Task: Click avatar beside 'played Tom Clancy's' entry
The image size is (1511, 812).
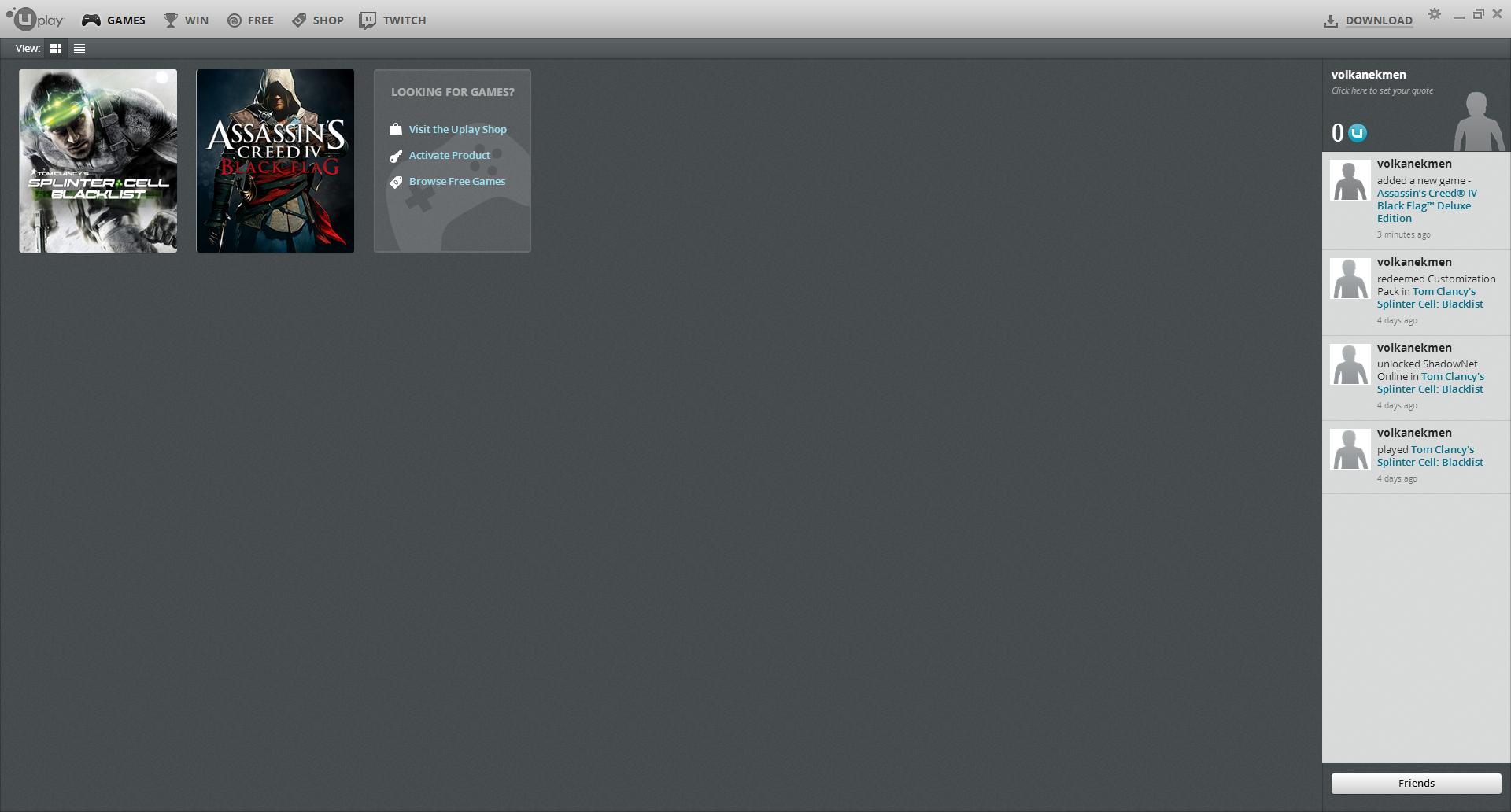Action: tap(1350, 449)
